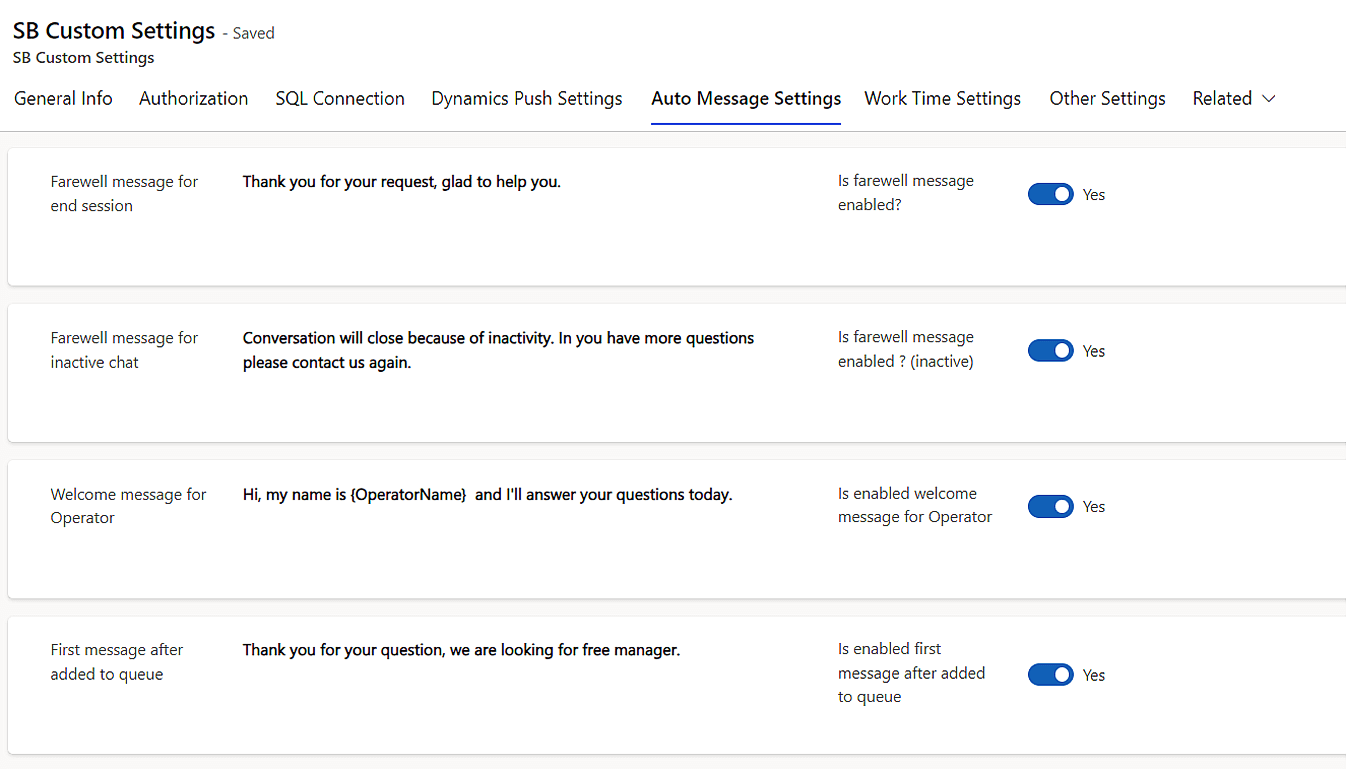Click the 'Farewell message for end session' label

pos(124,193)
